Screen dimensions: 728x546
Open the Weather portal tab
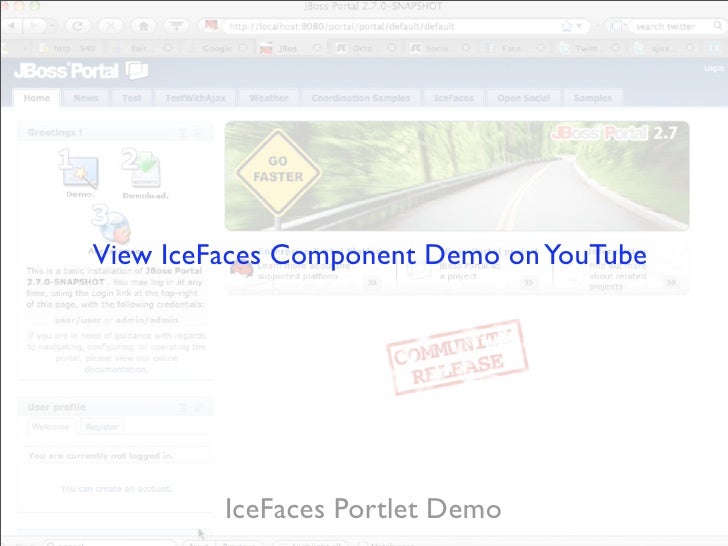click(x=268, y=98)
